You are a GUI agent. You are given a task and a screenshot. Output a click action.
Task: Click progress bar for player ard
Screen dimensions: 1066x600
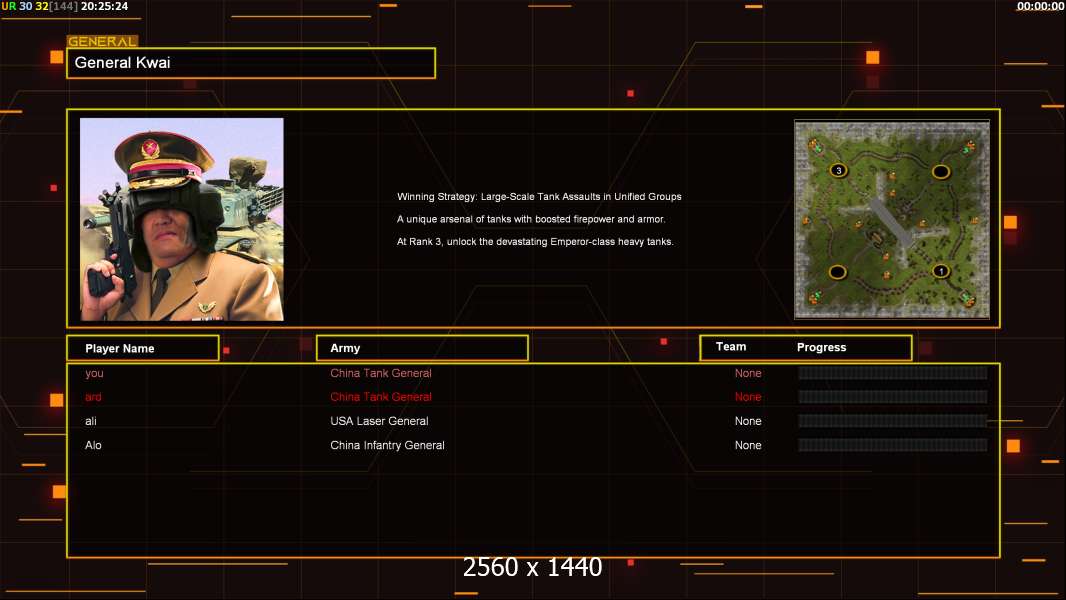tap(893, 397)
